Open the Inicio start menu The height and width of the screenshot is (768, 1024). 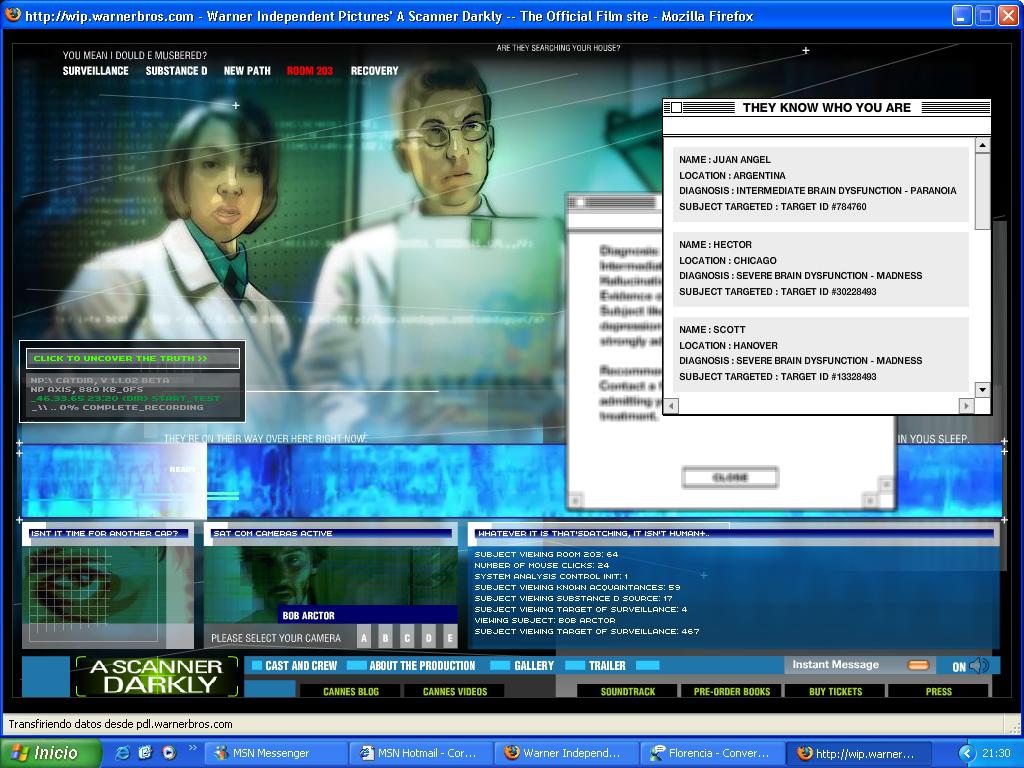tap(52, 752)
